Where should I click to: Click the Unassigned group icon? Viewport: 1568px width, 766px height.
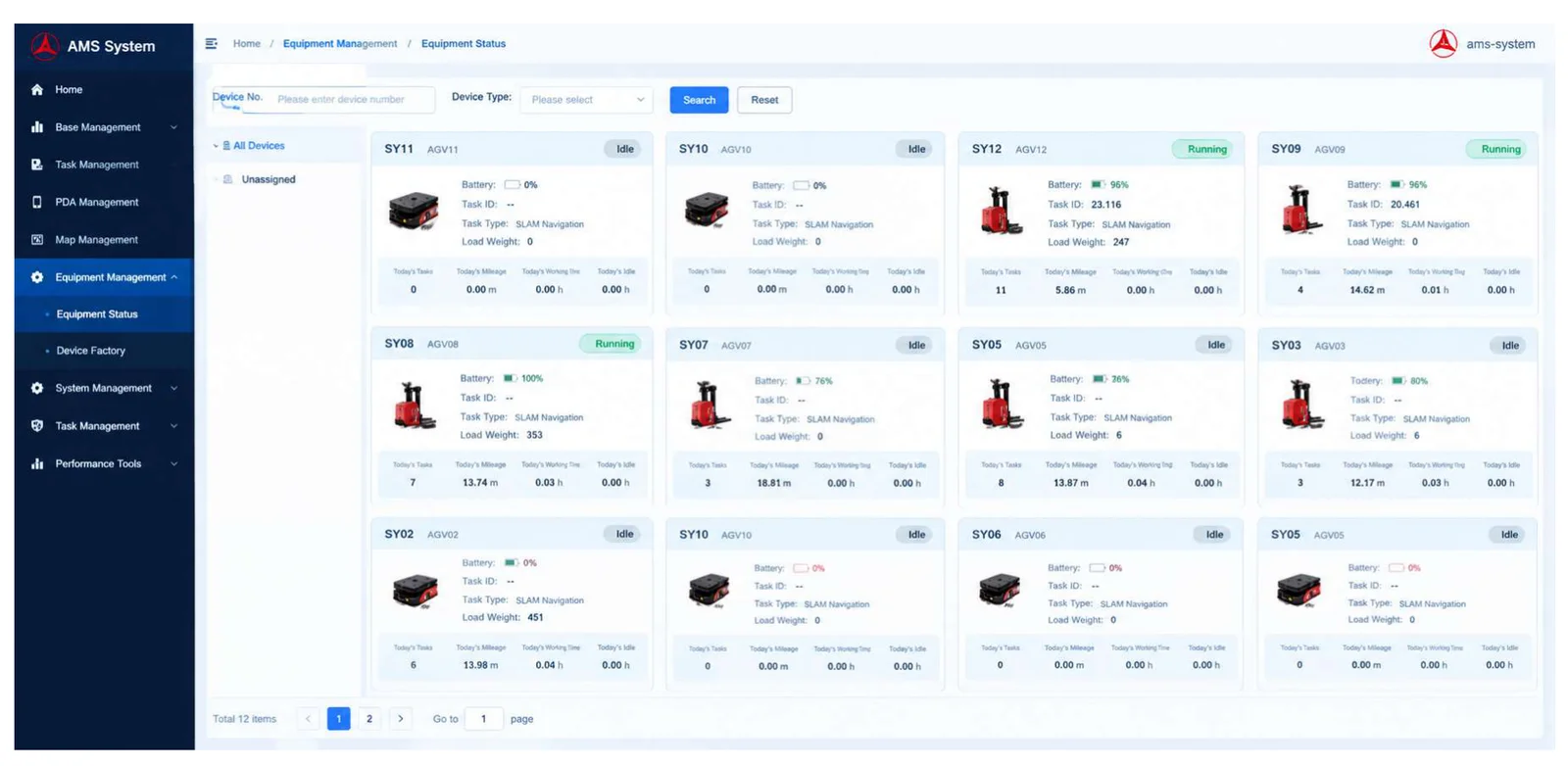pos(227,180)
